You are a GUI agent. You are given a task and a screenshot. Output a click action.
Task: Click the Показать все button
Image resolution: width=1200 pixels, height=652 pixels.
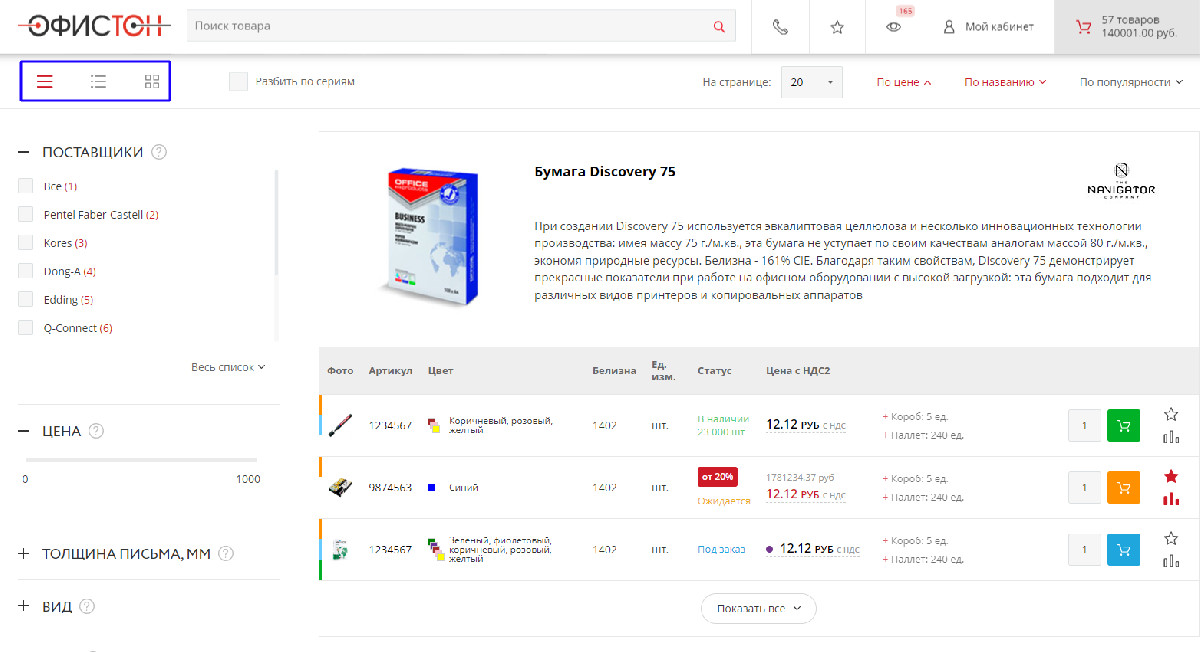pyautogui.click(x=759, y=608)
